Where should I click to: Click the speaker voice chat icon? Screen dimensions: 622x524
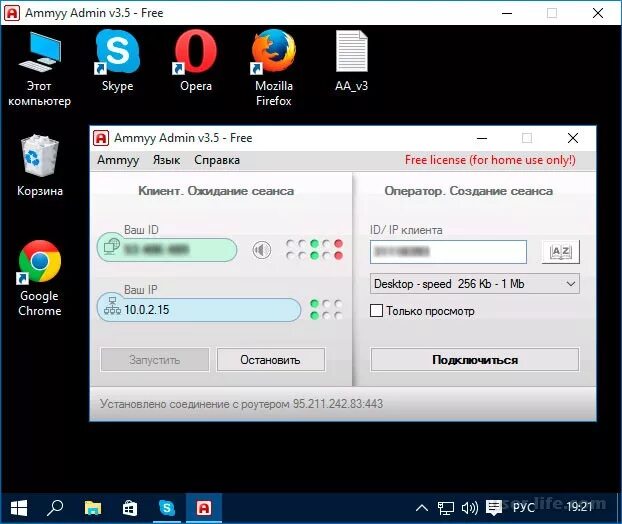tap(262, 250)
